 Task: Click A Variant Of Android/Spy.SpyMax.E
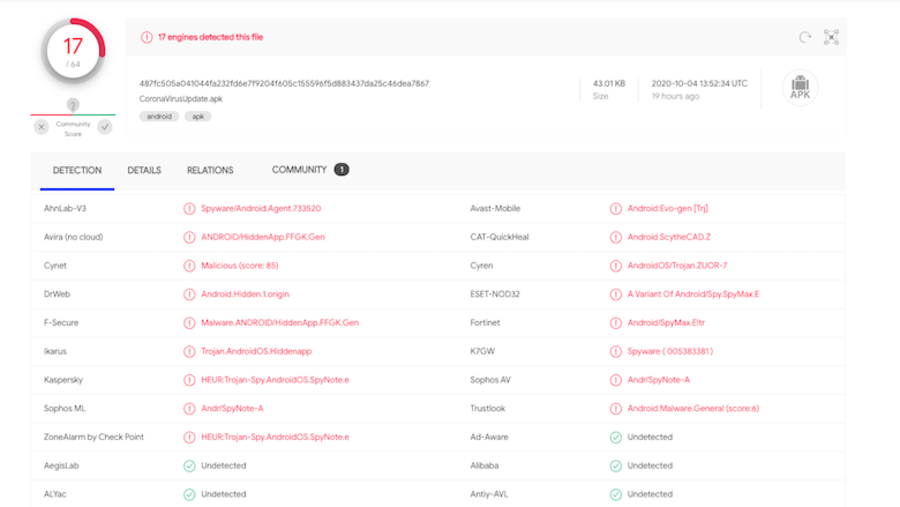coord(693,294)
